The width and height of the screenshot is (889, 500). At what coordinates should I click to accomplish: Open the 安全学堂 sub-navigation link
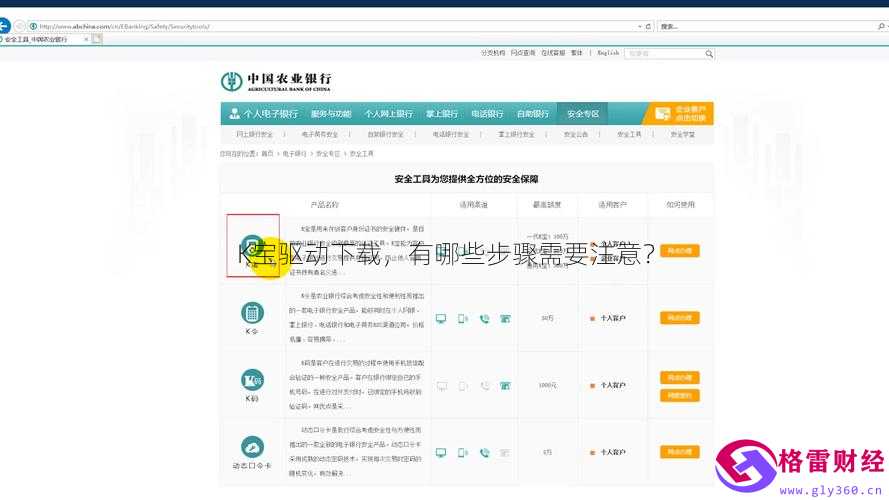click(683, 134)
